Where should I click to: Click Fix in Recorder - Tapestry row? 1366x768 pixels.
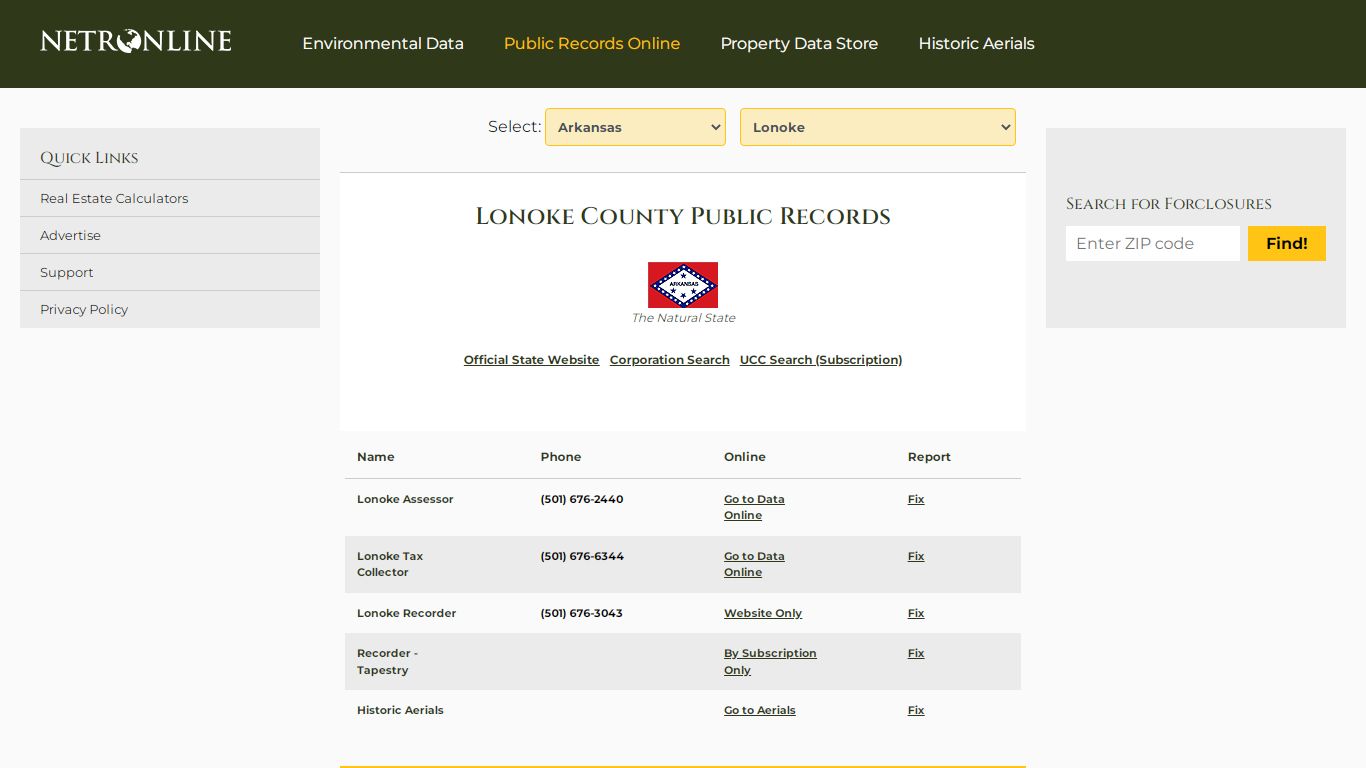click(x=916, y=653)
